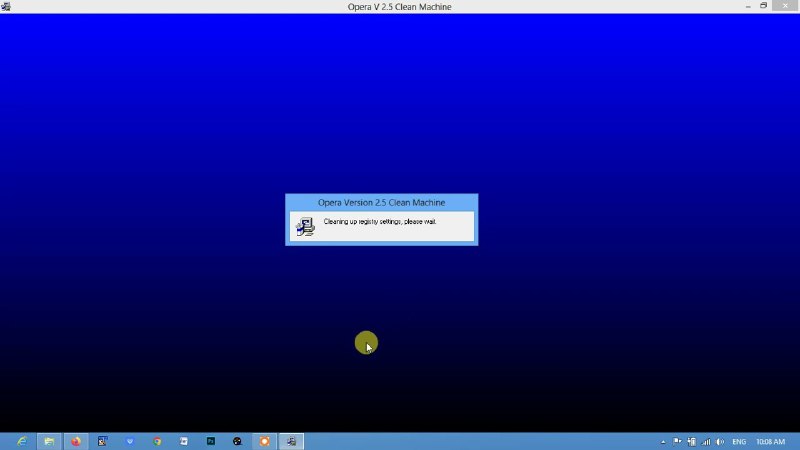Restore down the Opera Clean Machine window
800x450 pixels.
[763, 6]
